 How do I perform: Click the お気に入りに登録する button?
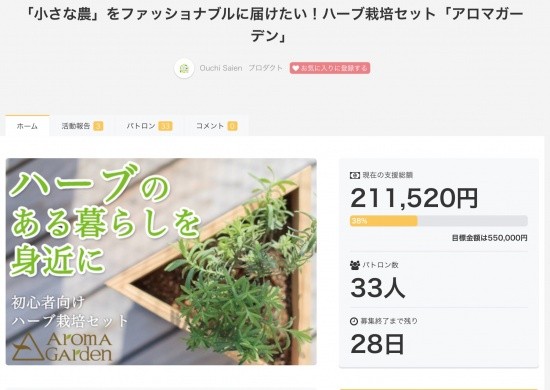click(330, 68)
